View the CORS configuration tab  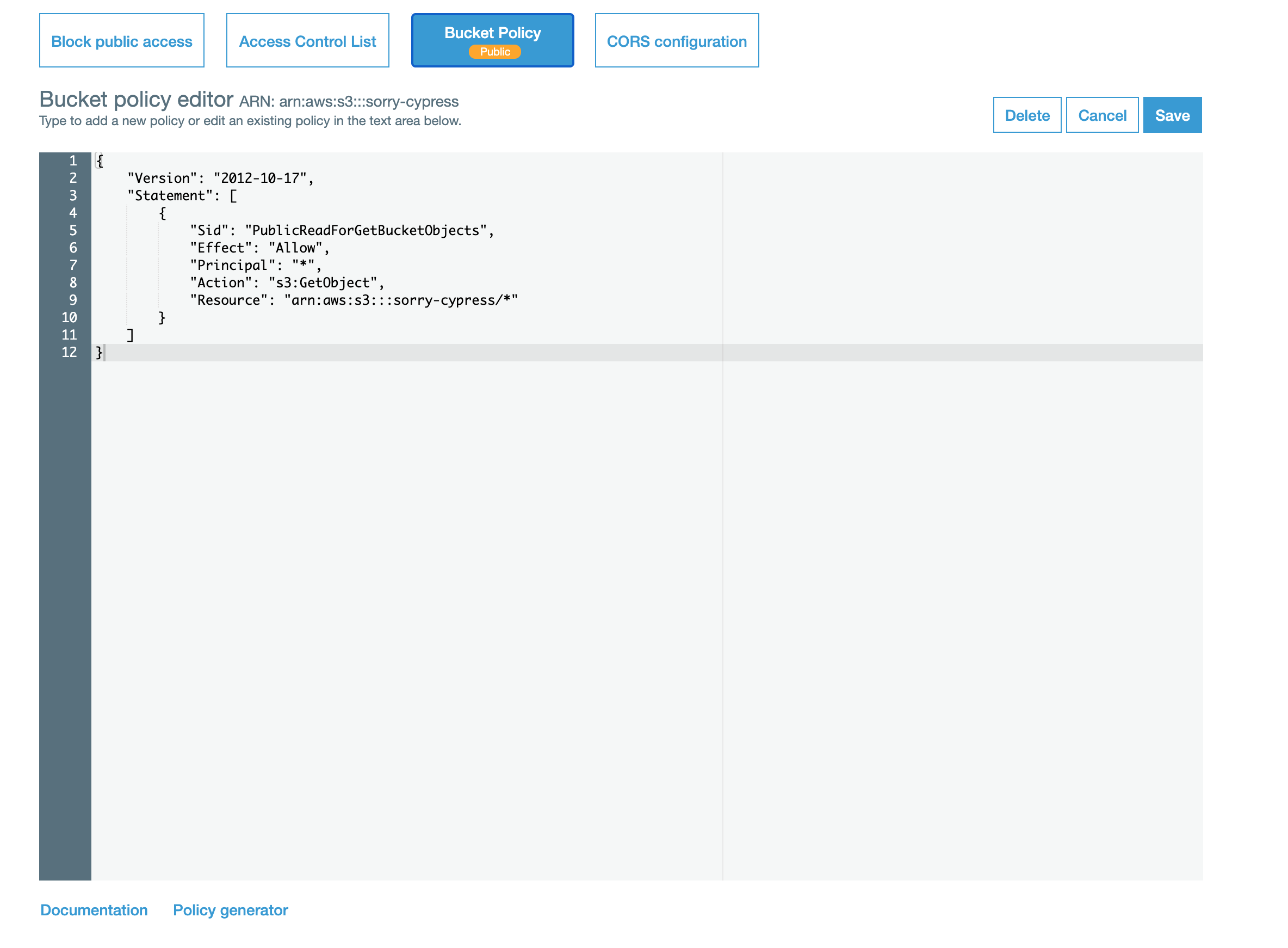point(676,41)
